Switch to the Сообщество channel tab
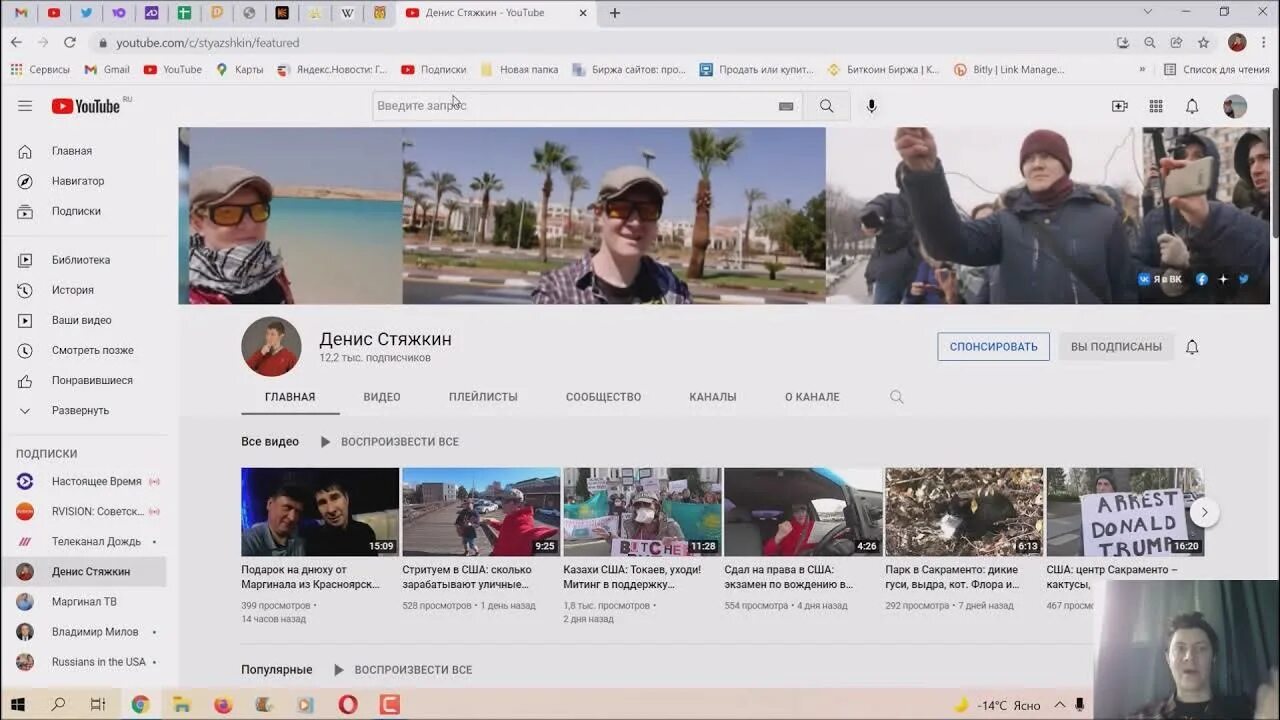This screenshot has height=720, width=1280. pos(603,397)
